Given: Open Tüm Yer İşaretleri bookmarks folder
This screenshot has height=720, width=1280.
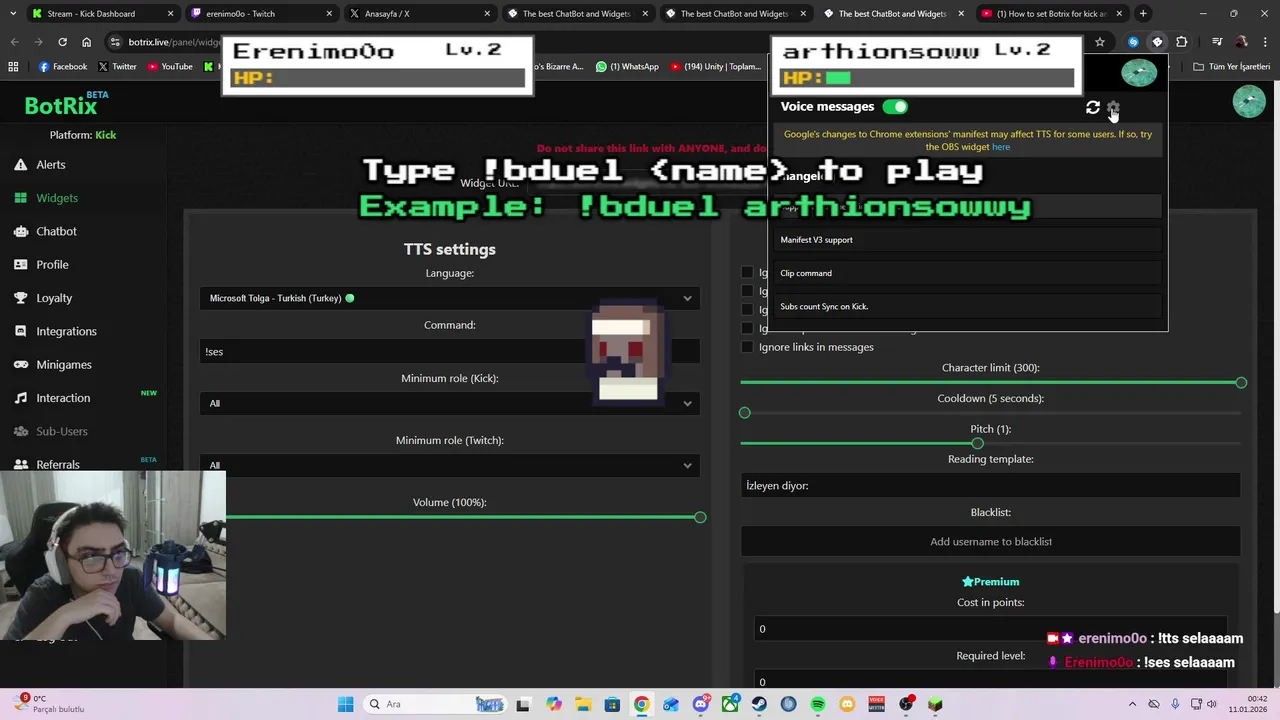Looking at the screenshot, I should tap(1230, 67).
